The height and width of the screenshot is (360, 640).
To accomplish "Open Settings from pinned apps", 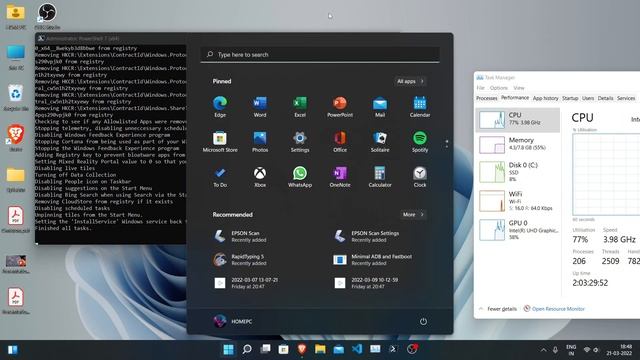I will click(x=300, y=142).
